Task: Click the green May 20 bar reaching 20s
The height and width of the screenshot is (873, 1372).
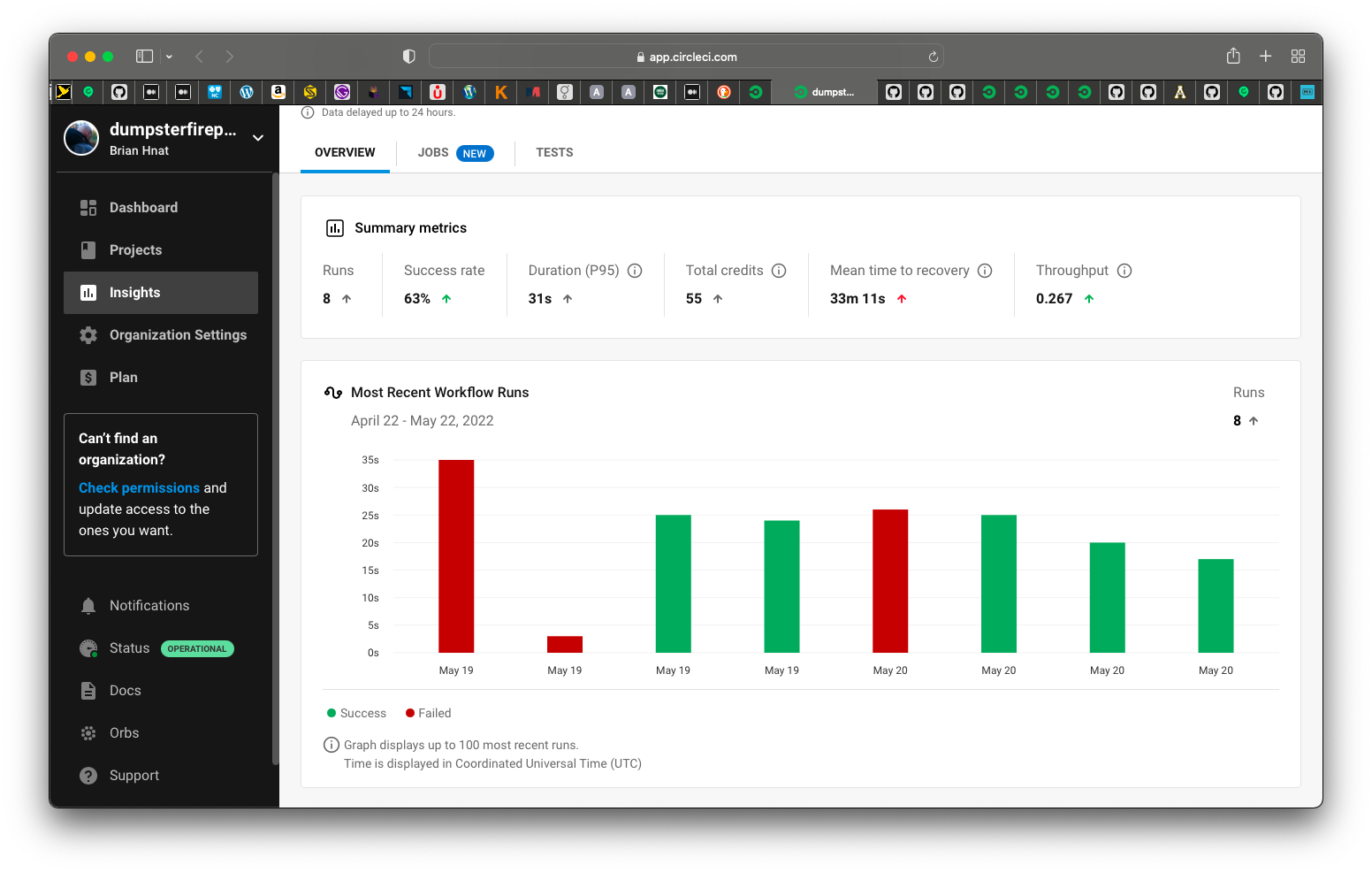Action: (x=1108, y=598)
